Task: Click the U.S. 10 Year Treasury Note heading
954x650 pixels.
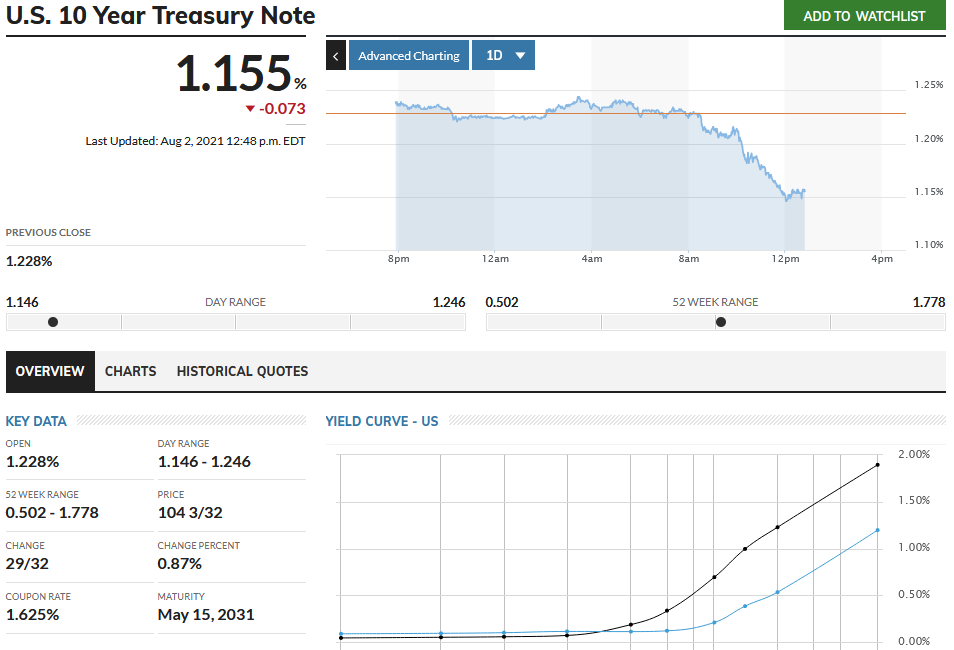Action: click(161, 15)
